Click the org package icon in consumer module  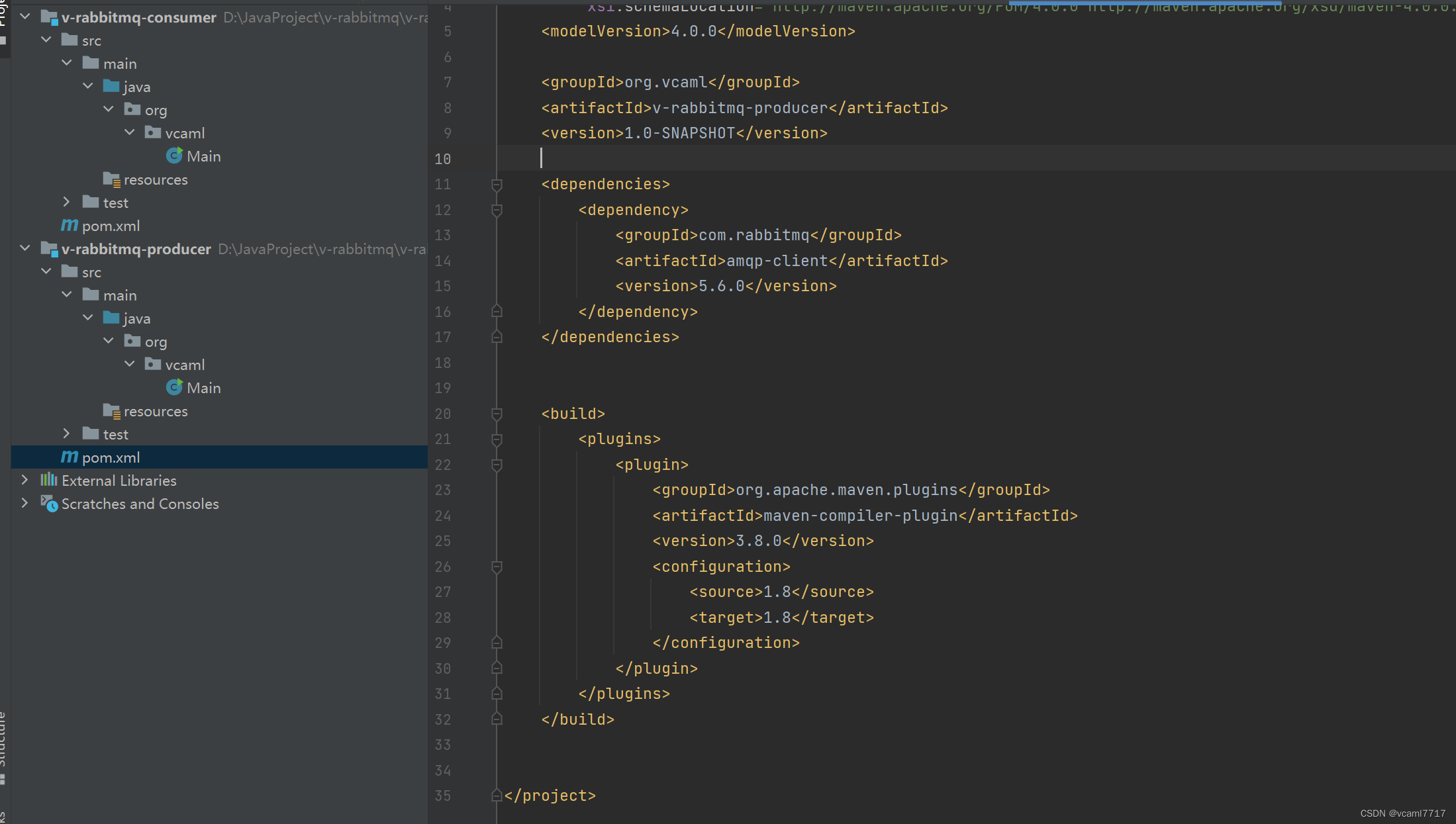point(132,109)
